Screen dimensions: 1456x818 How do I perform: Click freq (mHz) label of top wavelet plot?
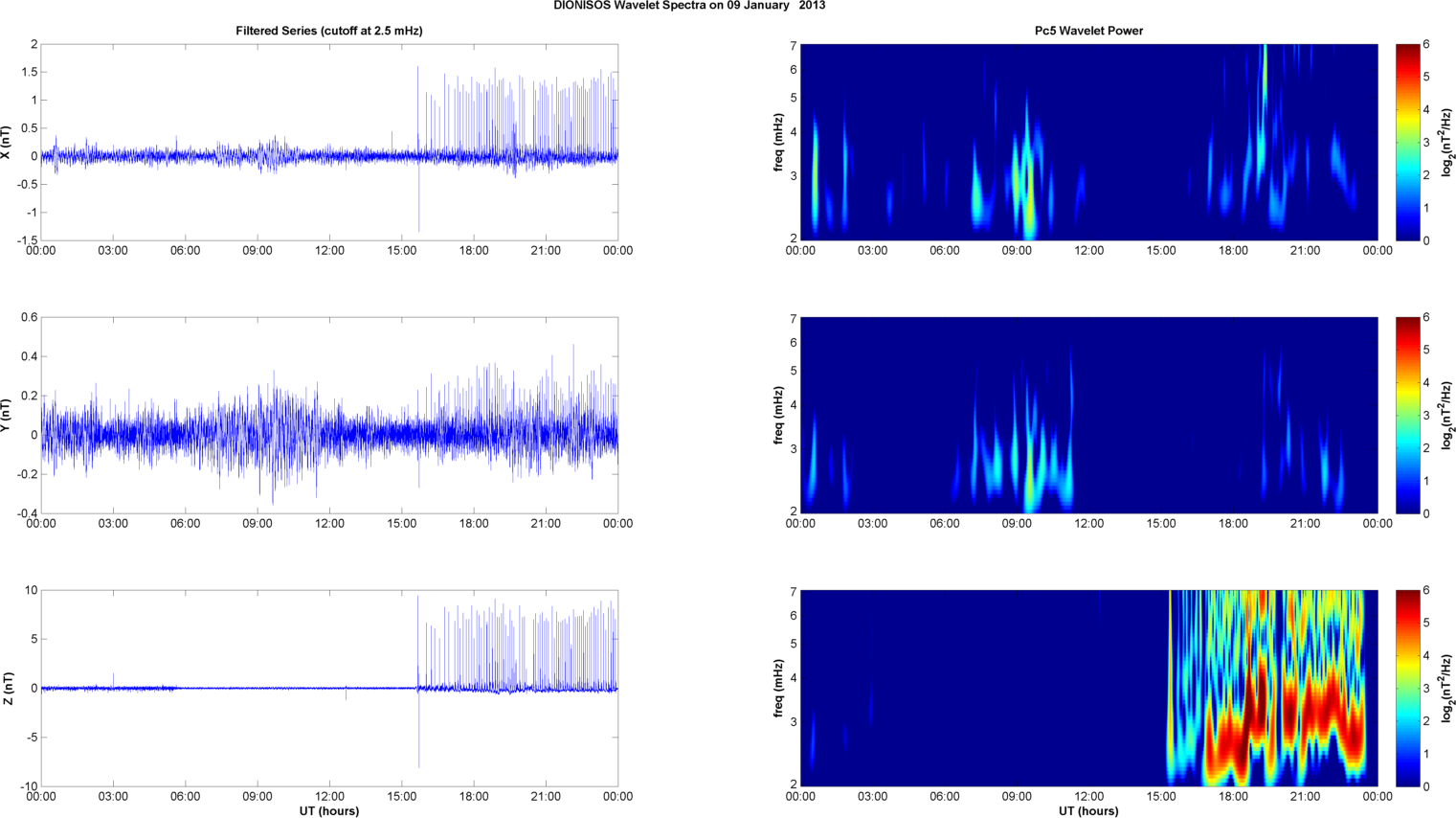tap(779, 142)
